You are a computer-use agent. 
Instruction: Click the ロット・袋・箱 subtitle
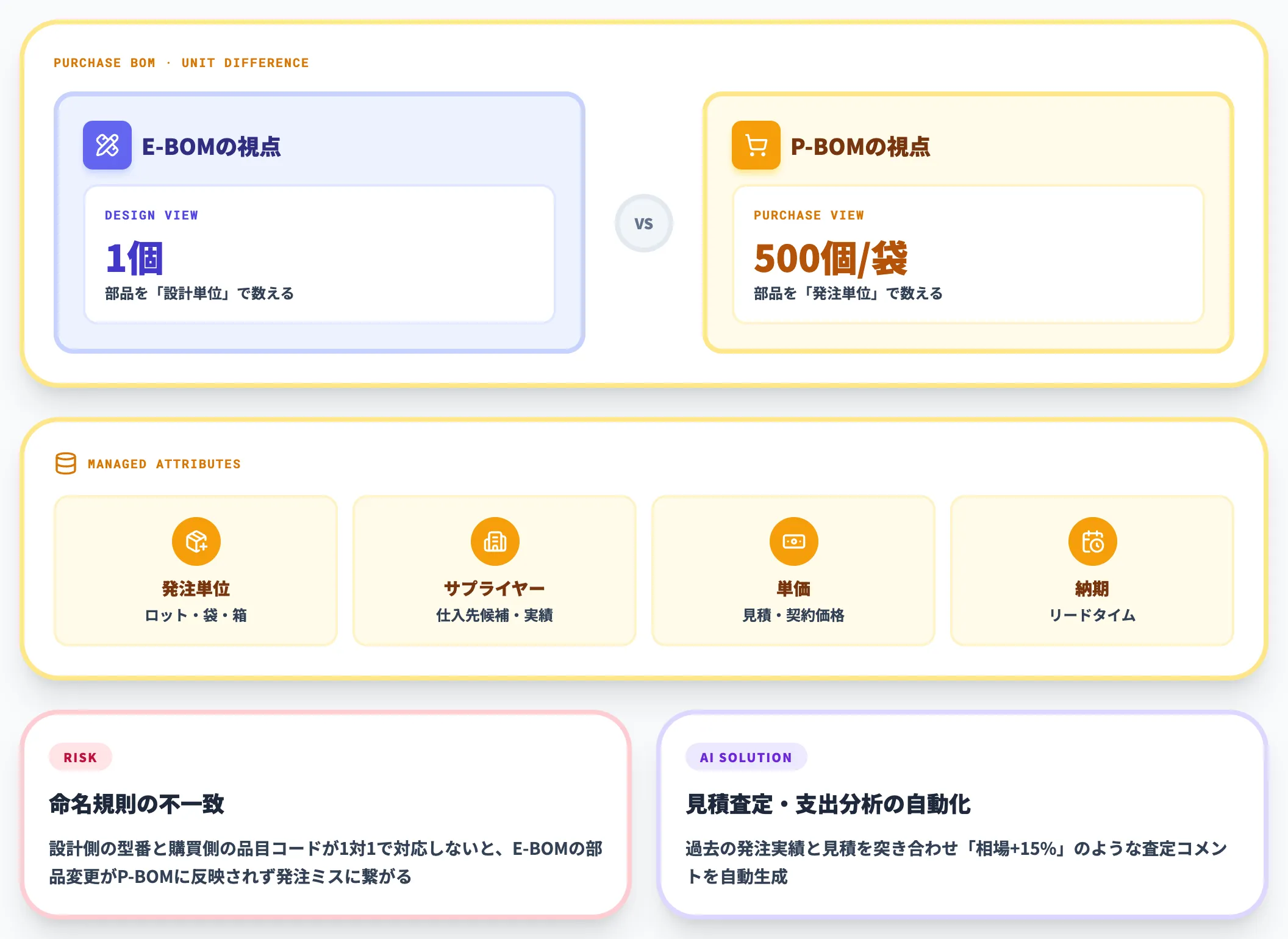[196, 615]
